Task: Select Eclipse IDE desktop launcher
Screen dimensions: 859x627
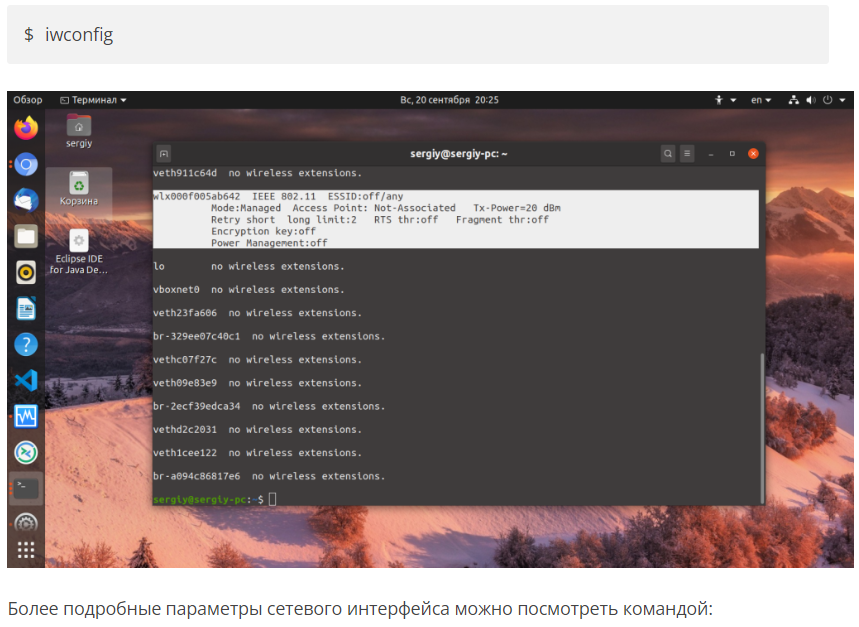Action: coord(79,252)
